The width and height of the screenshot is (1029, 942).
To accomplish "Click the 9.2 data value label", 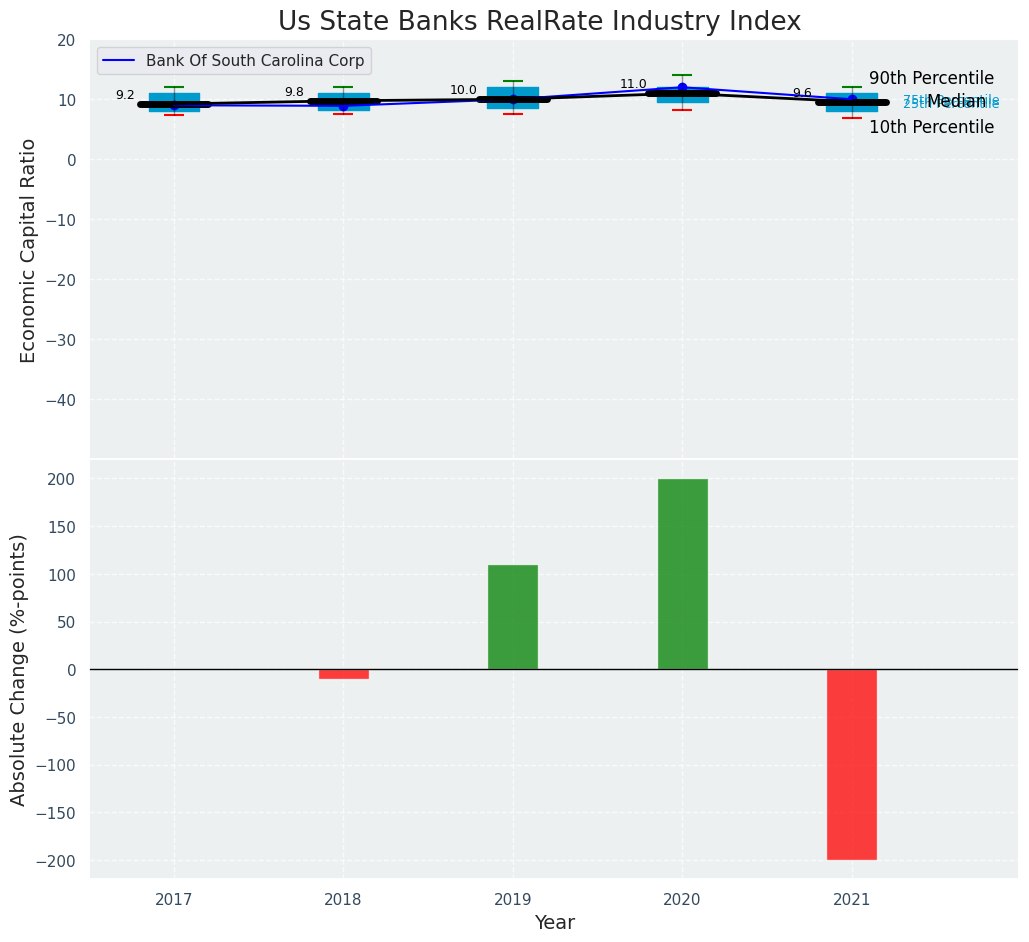I will click(x=125, y=95).
